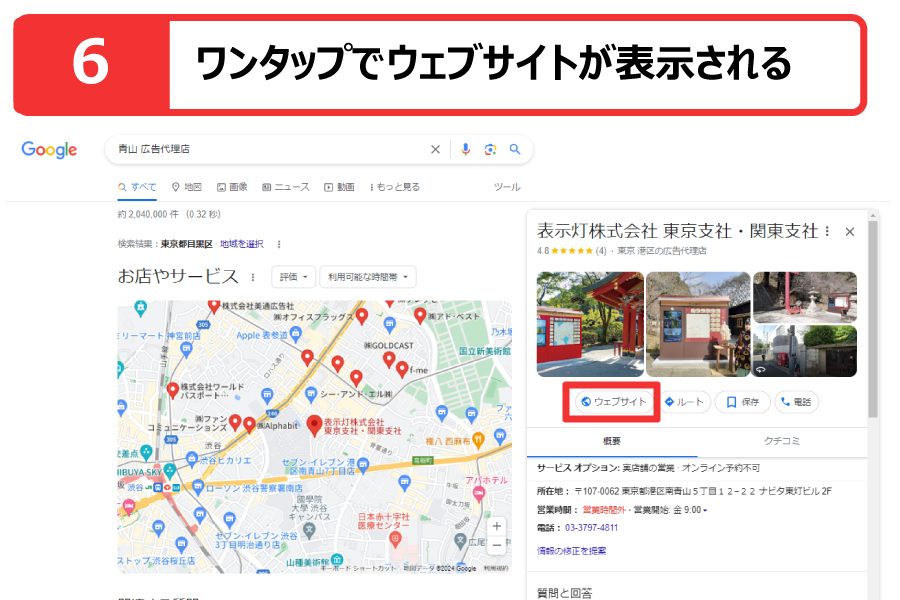Open the middle bulletin board photo
900x600 pixels.
698,324
